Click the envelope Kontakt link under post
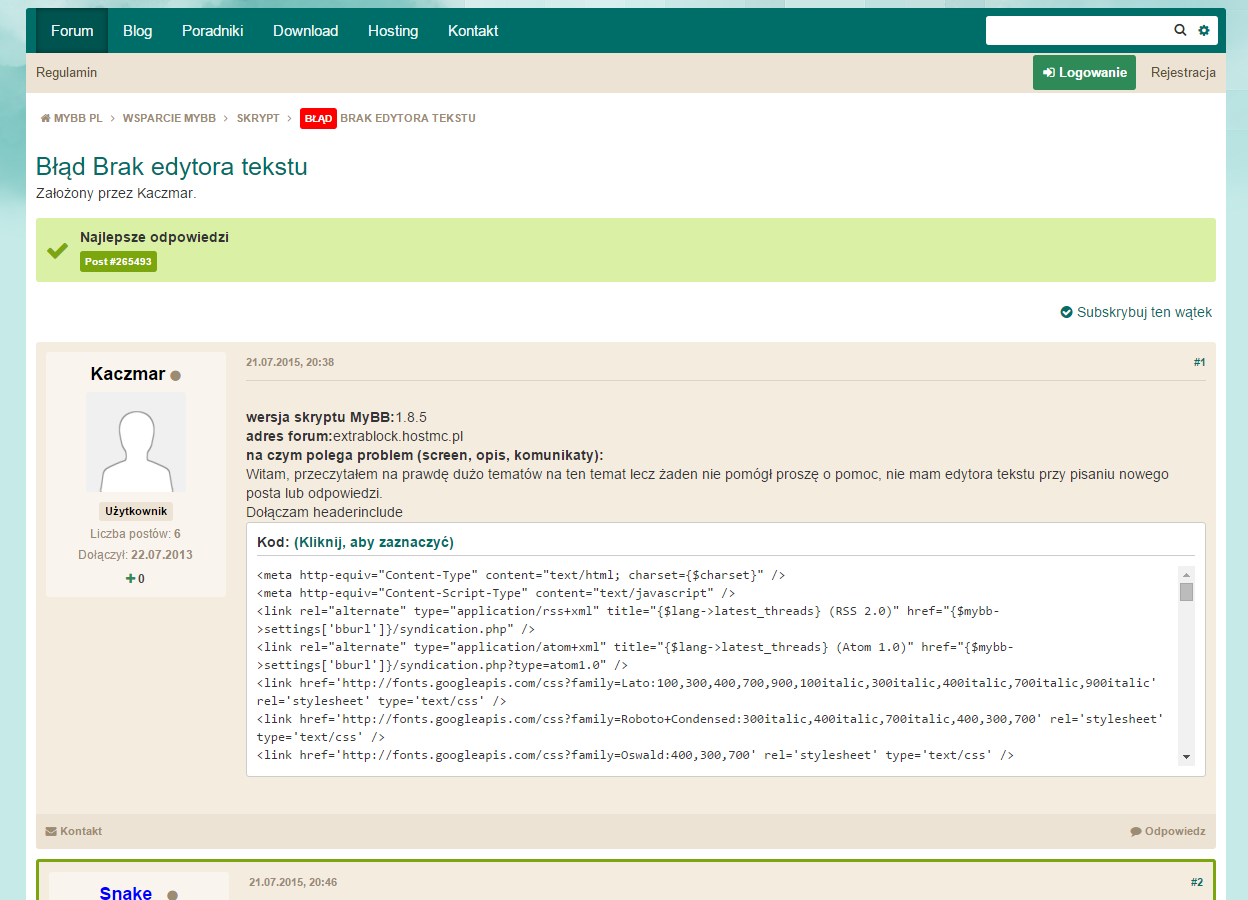The image size is (1248, 900). tap(74, 831)
